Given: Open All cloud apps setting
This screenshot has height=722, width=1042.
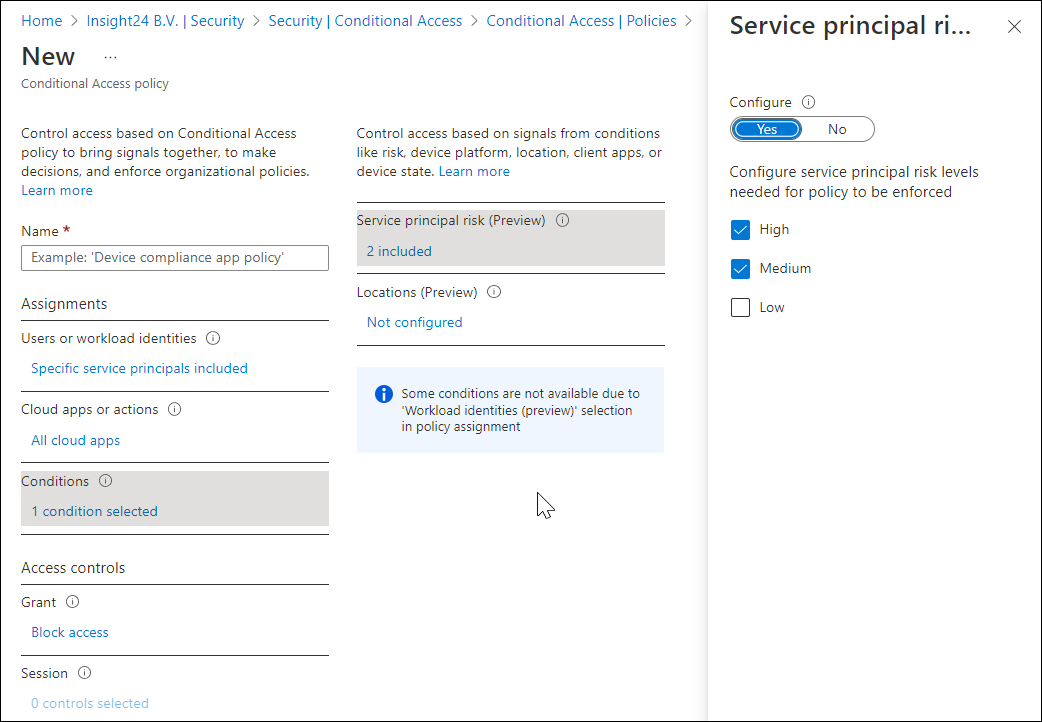Looking at the screenshot, I should pos(76,440).
